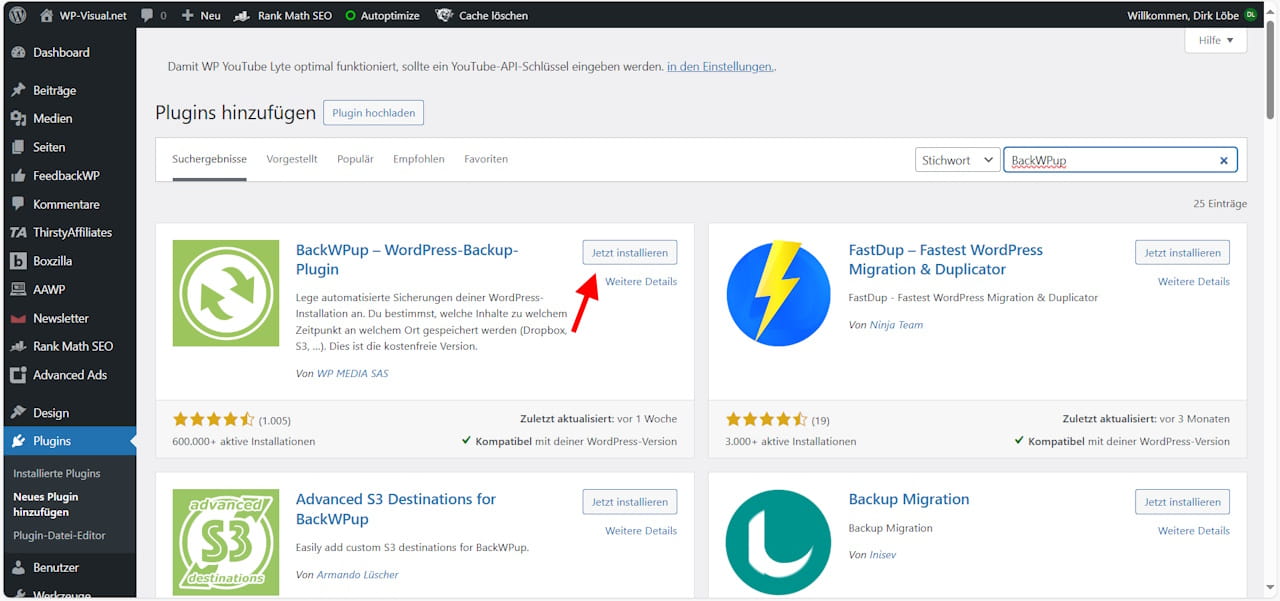Click the Ninja Team author link
1280x601 pixels.
(896, 325)
